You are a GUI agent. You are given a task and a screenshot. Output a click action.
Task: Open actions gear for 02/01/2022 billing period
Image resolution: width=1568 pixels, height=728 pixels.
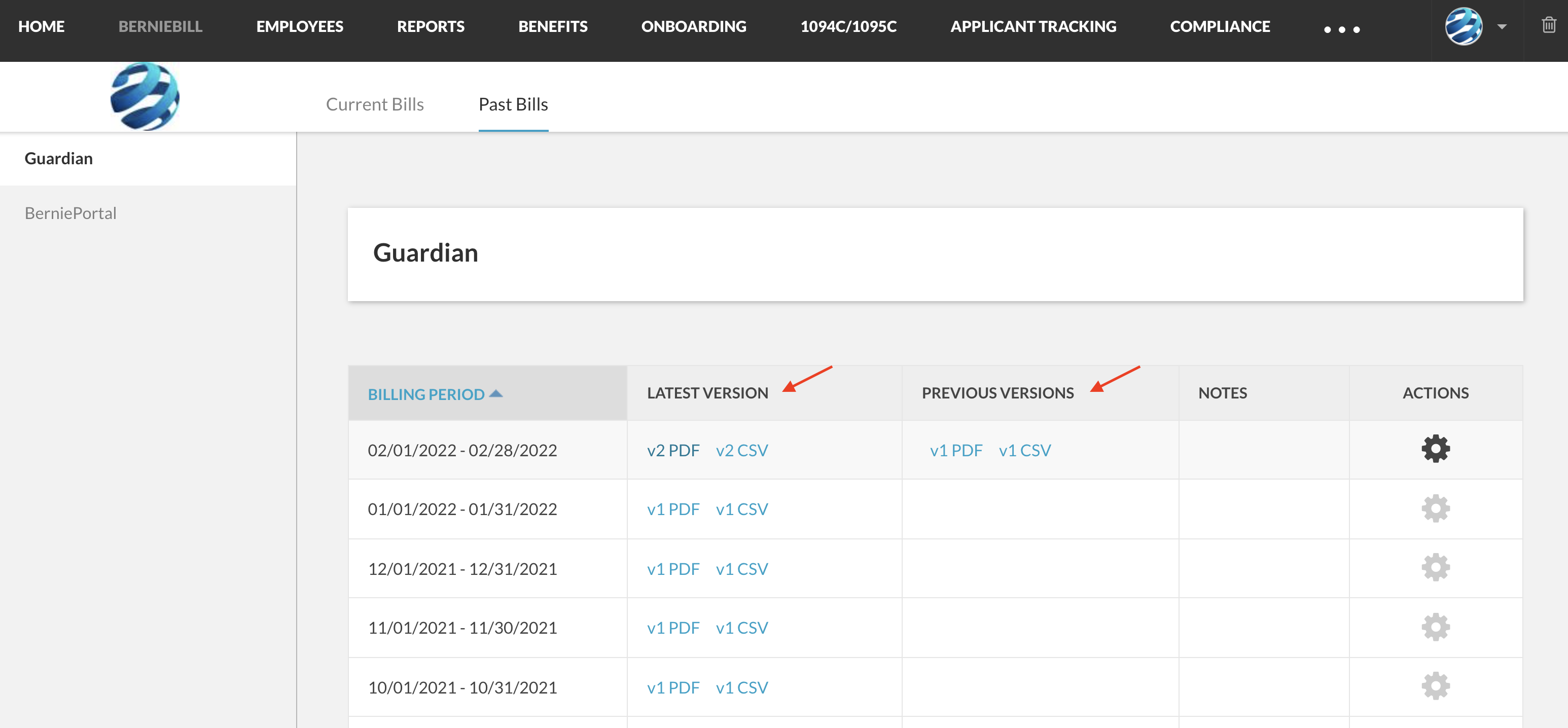tap(1435, 449)
